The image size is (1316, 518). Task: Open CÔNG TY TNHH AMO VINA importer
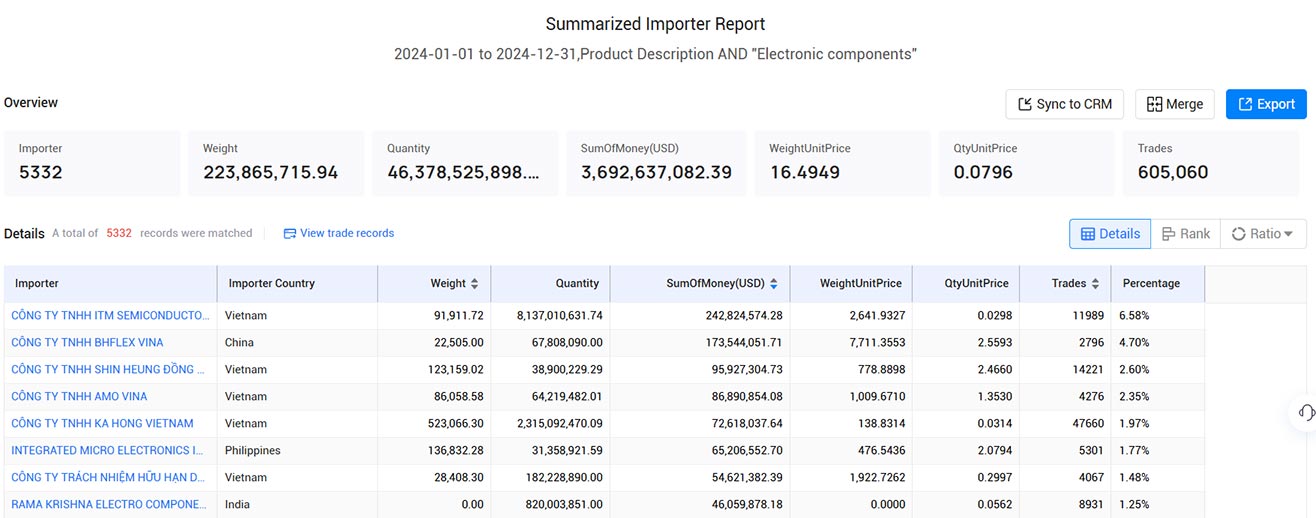pos(79,396)
